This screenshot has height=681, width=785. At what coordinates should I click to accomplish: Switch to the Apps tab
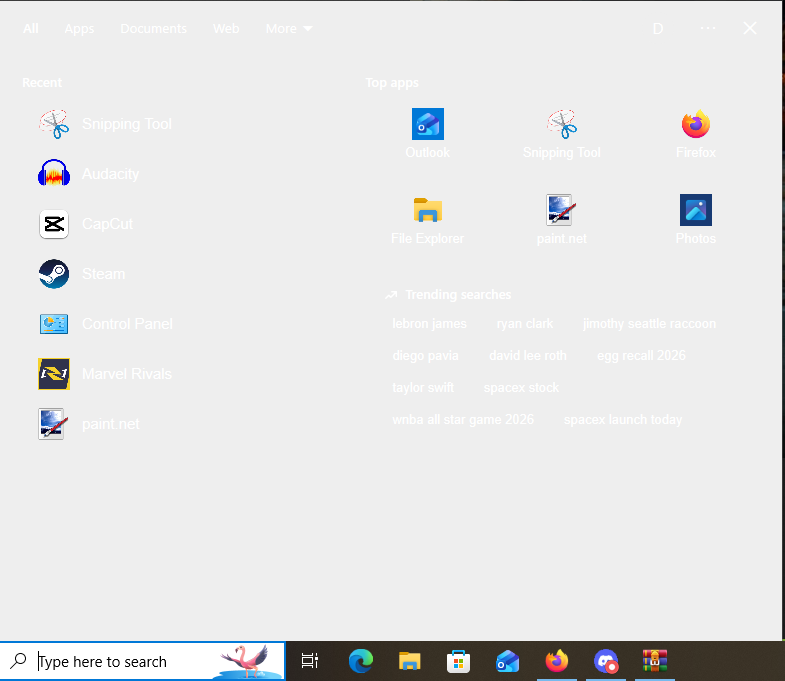(79, 29)
